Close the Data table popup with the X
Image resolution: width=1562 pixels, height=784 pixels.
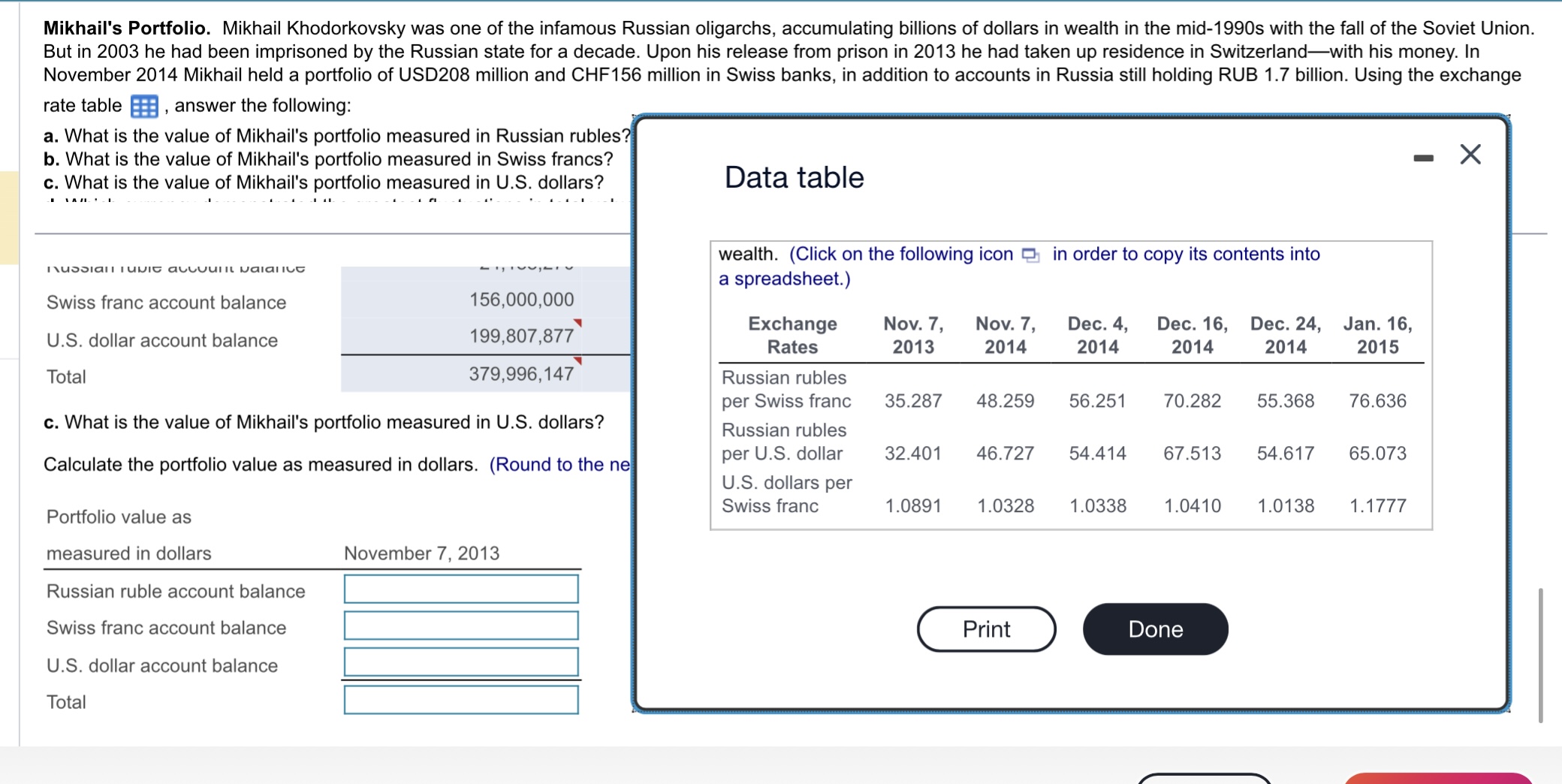pyautogui.click(x=1470, y=154)
